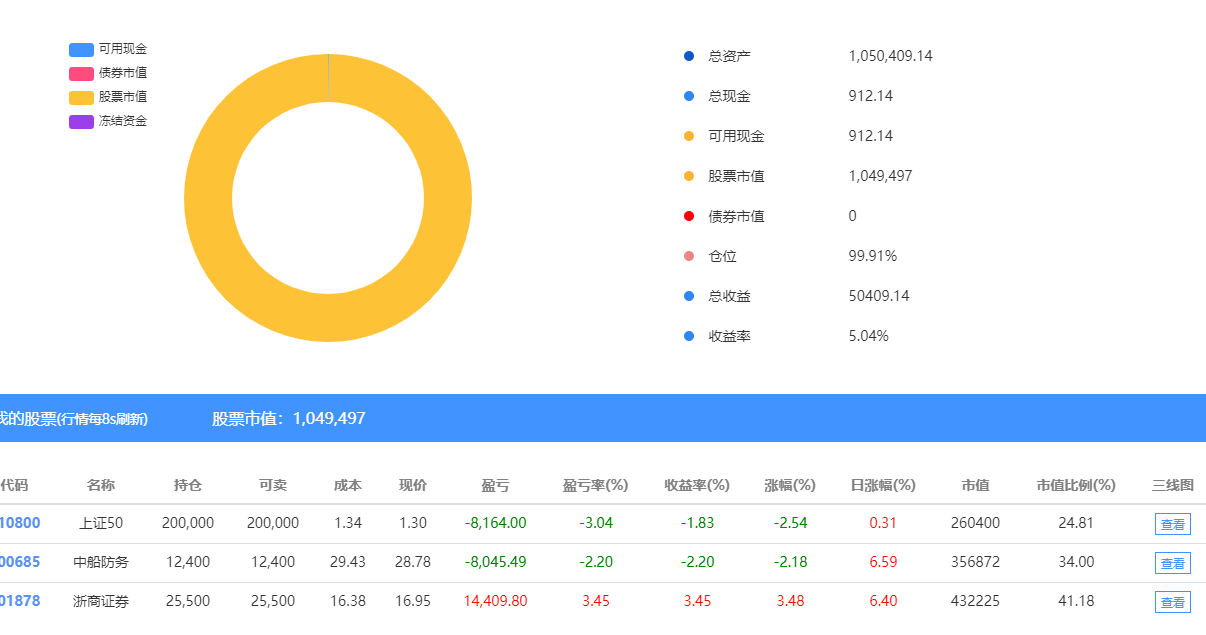1206x635 pixels.
Task: Click the 市值比例(%) column header
Action: point(1075,485)
